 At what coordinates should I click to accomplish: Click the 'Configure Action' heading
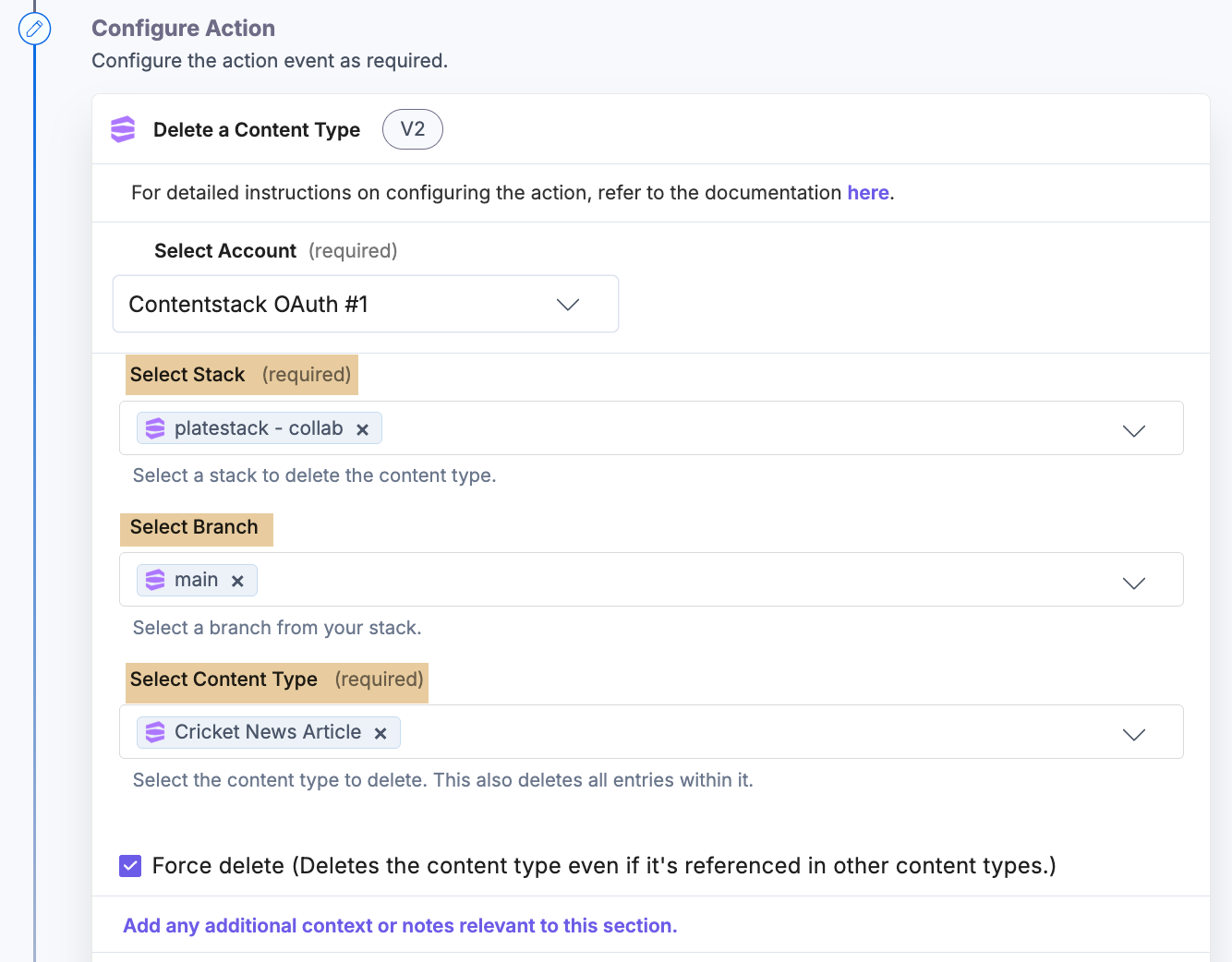(x=183, y=29)
